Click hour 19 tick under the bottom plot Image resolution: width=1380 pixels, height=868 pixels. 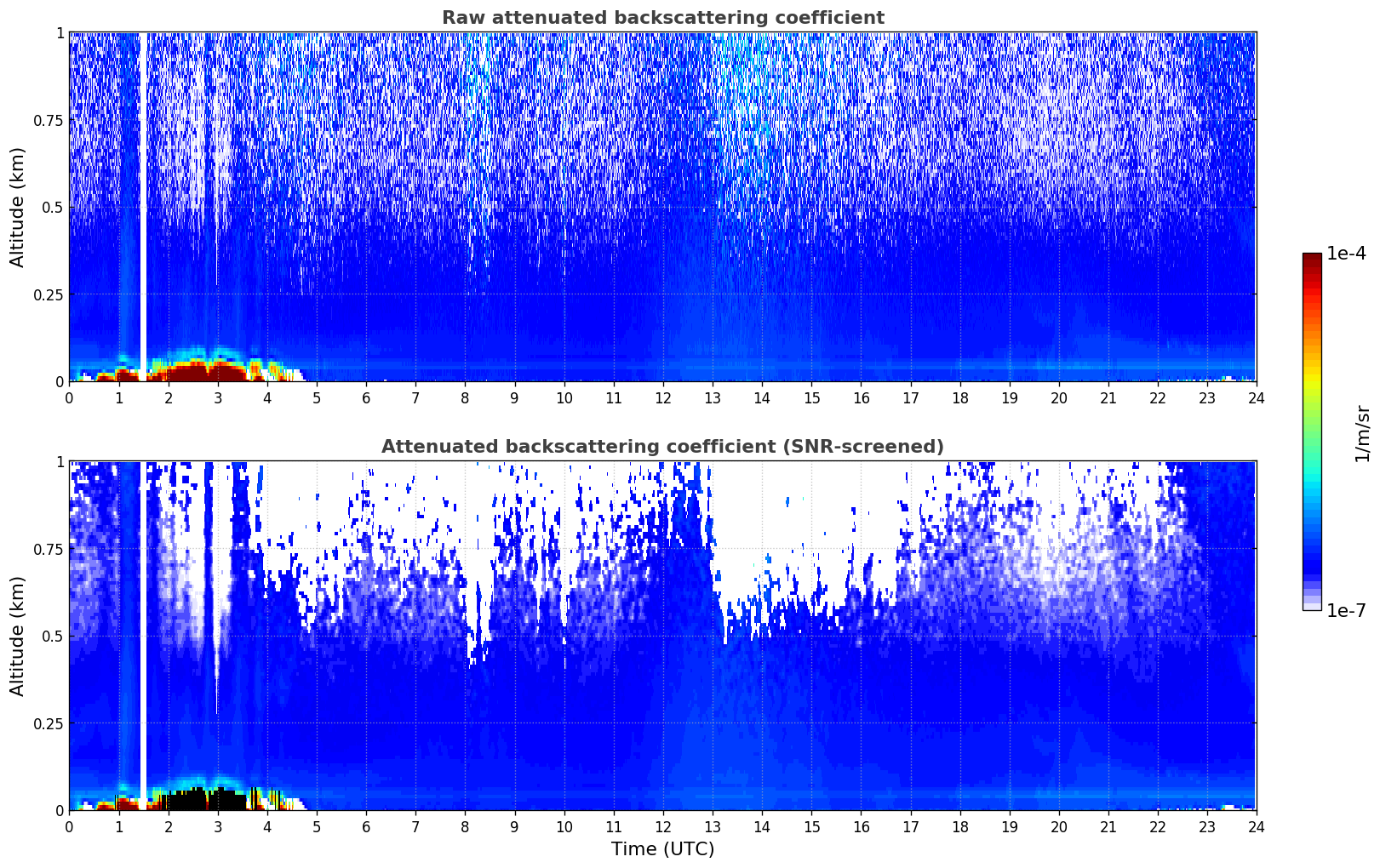pos(1009,826)
